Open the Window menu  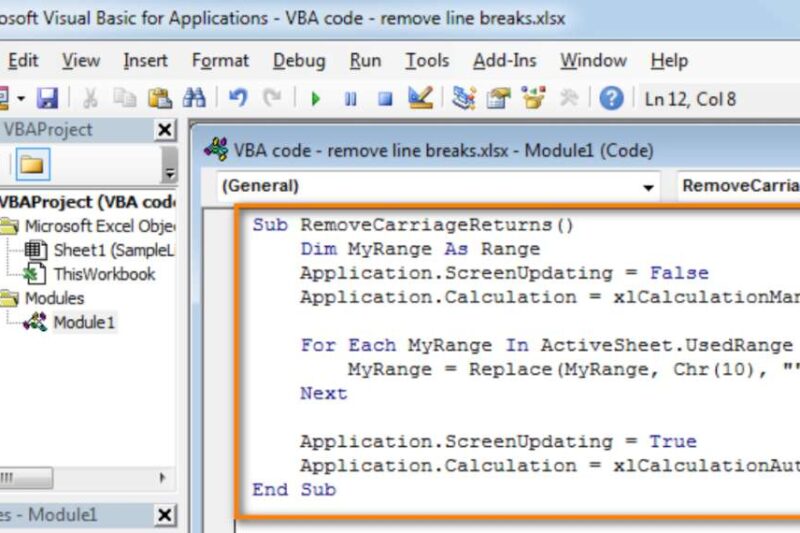593,61
